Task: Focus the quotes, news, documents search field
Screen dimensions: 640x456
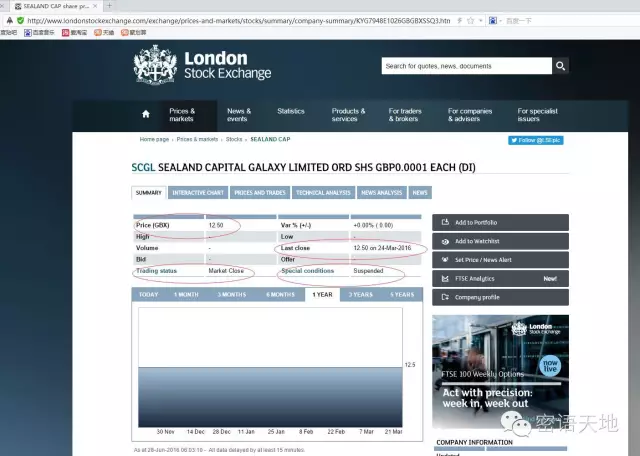Action: pyautogui.click(x=467, y=66)
